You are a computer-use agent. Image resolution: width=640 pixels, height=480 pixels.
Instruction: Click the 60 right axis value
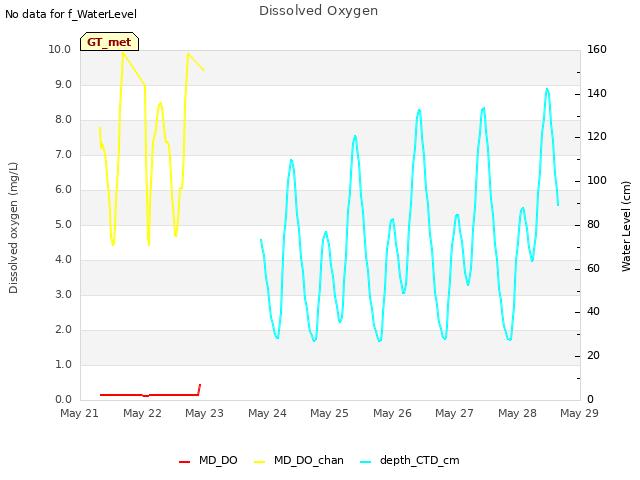593,268
